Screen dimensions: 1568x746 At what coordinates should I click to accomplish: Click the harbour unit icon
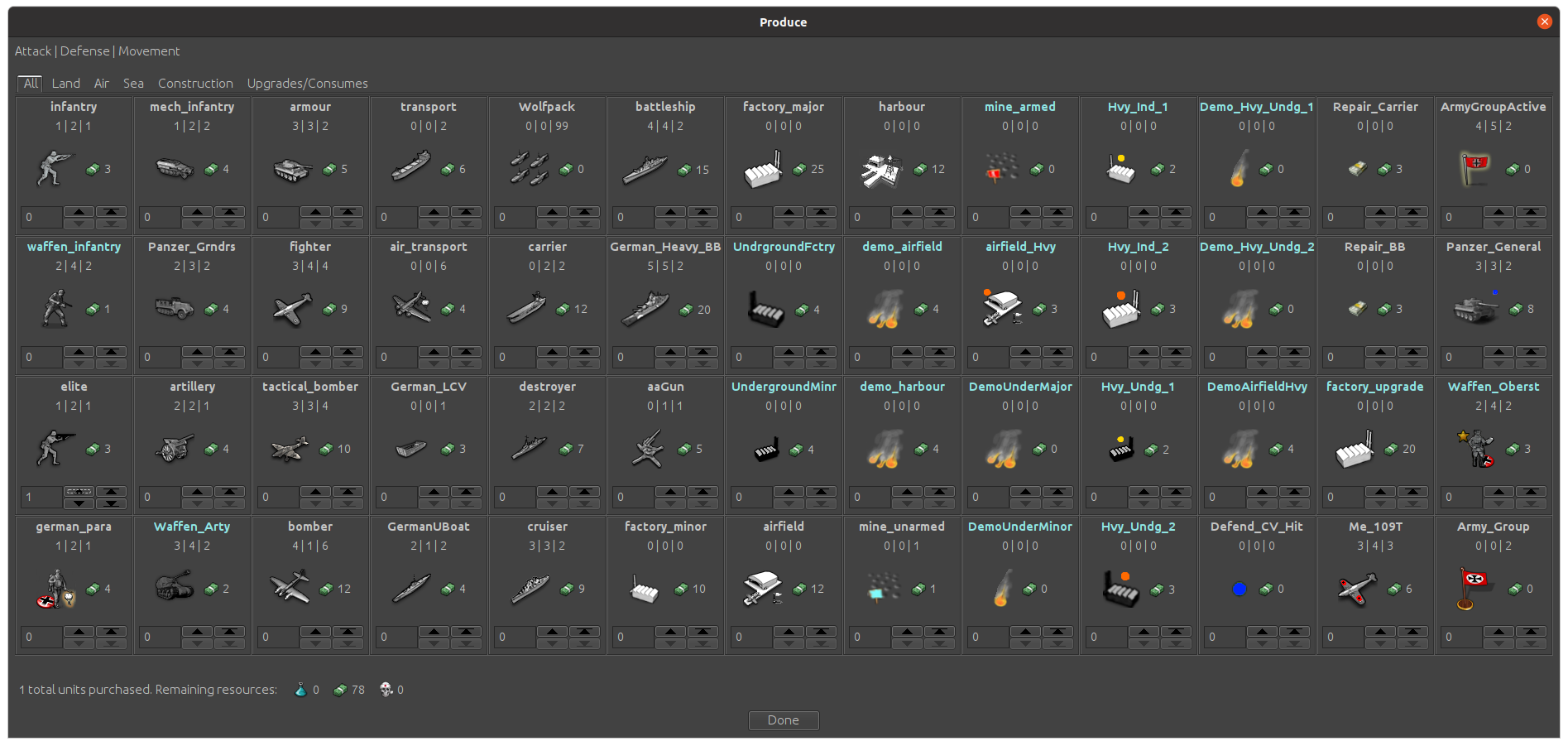pos(881,170)
